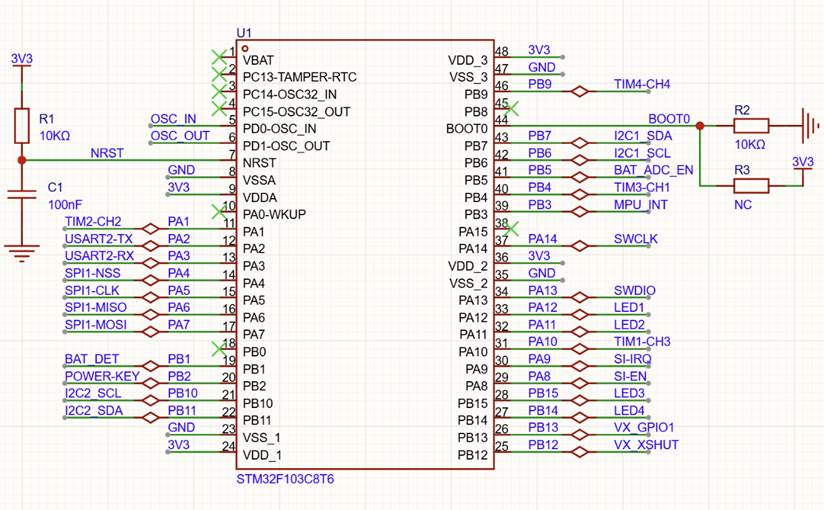Select the no-connect X on PB8 pin 45
This screenshot has height=510, width=824.
(511, 109)
